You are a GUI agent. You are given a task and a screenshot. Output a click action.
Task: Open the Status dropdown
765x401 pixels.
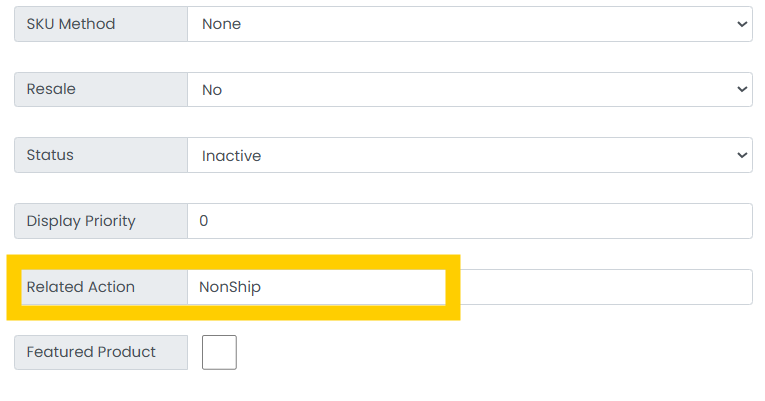pos(469,156)
